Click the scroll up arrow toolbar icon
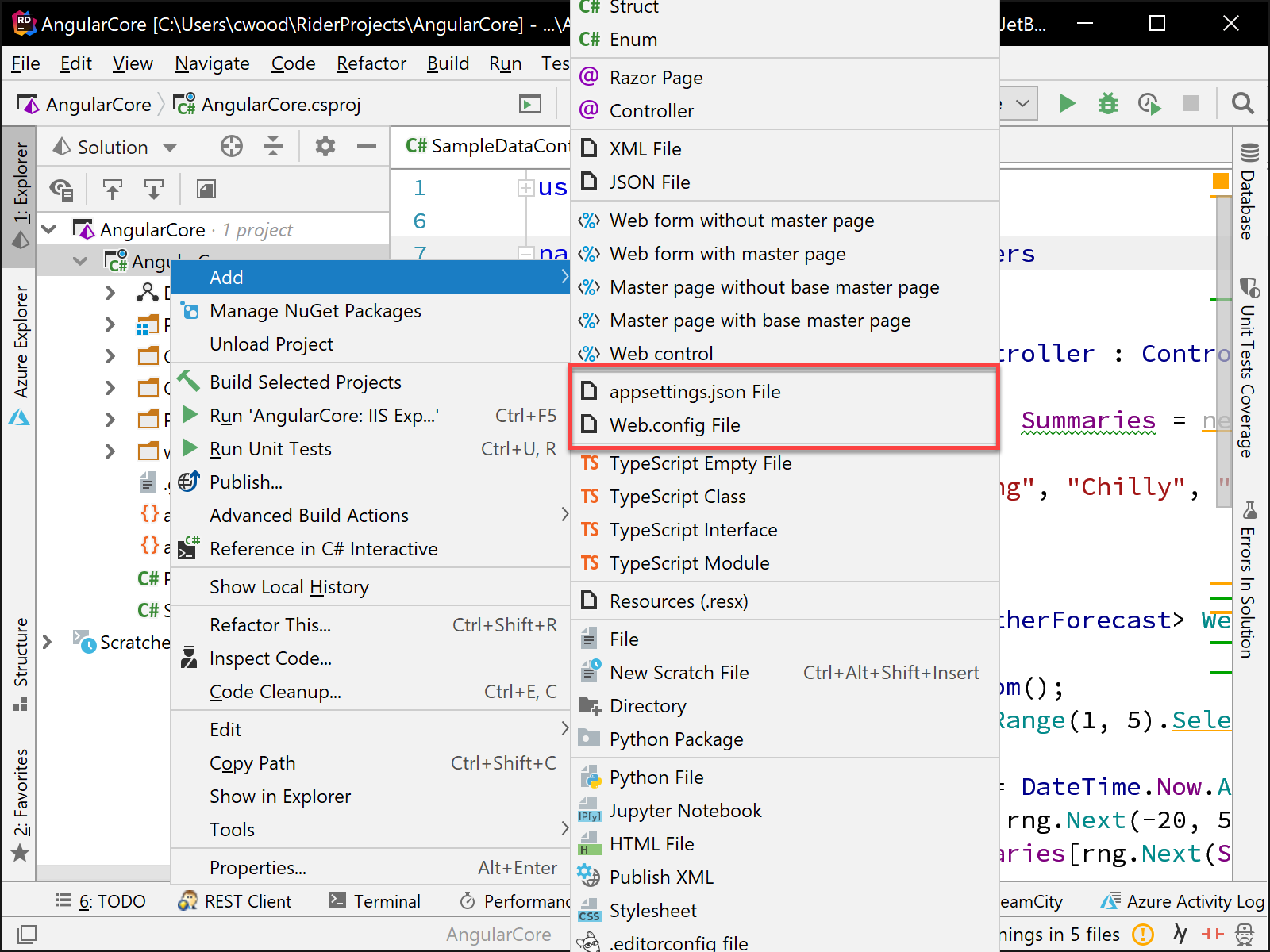The width and height of the screenshot is (1270, 952). 113,189
